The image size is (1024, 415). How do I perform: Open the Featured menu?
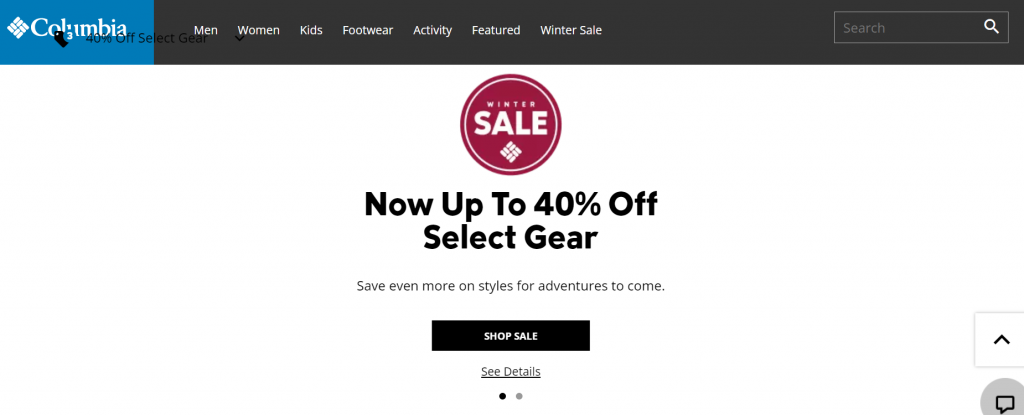[496, 30]
